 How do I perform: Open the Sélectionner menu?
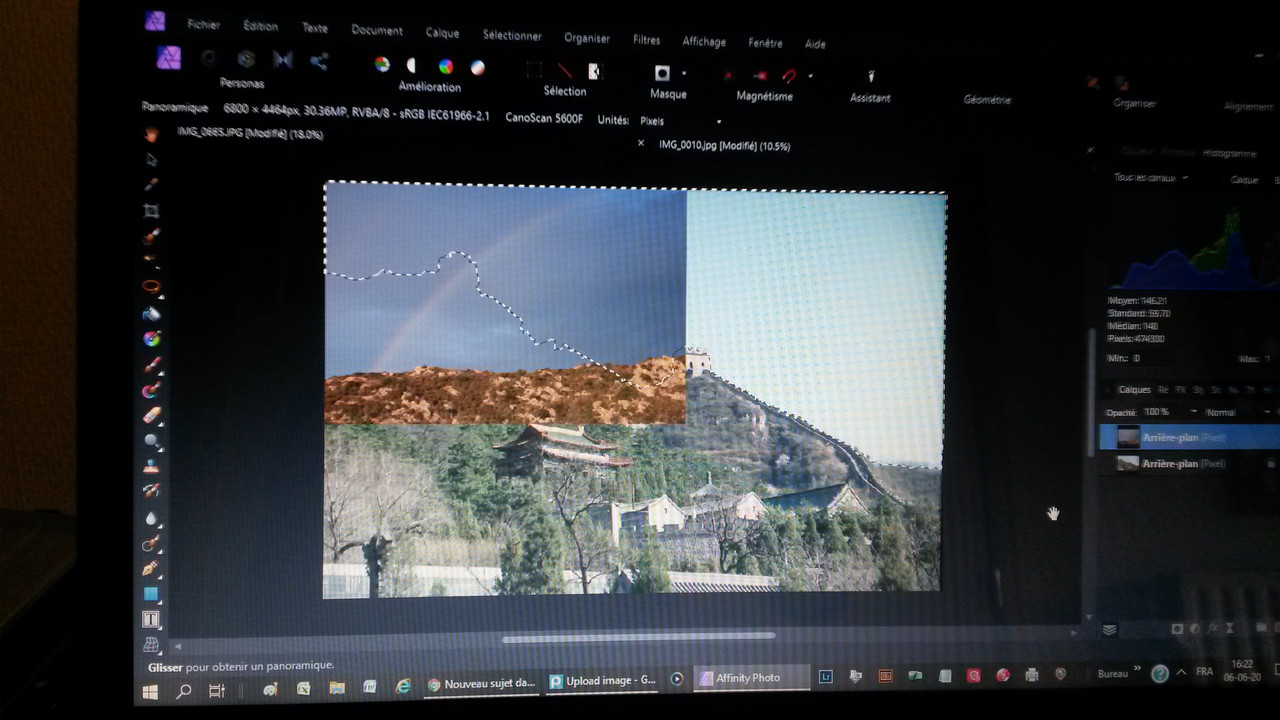pos(512,35)
